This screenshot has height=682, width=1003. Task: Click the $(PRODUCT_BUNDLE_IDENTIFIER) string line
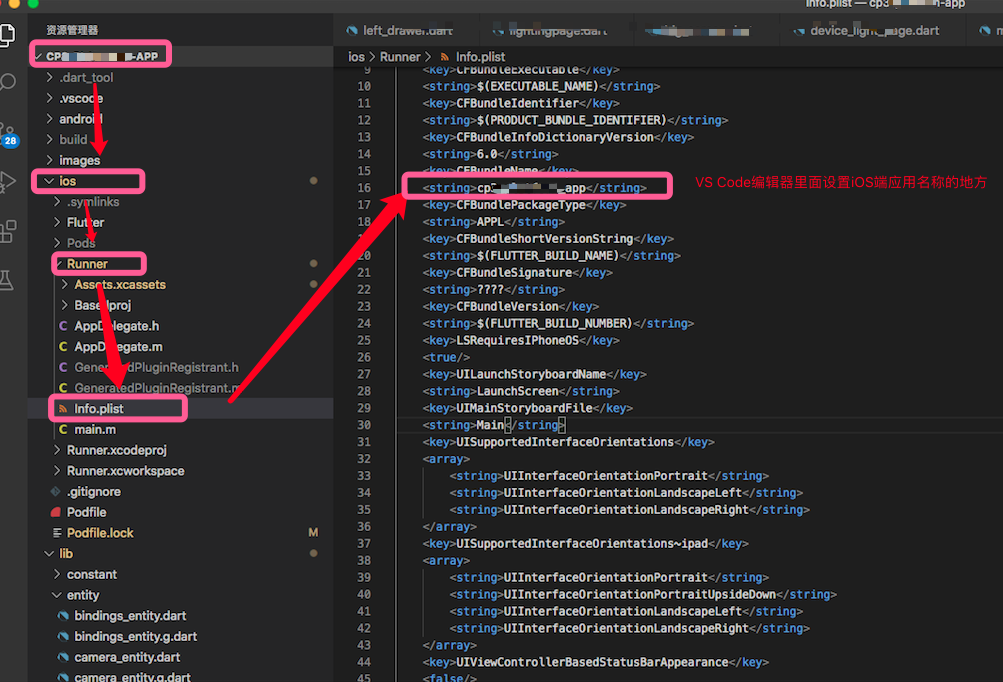[575, 120]
